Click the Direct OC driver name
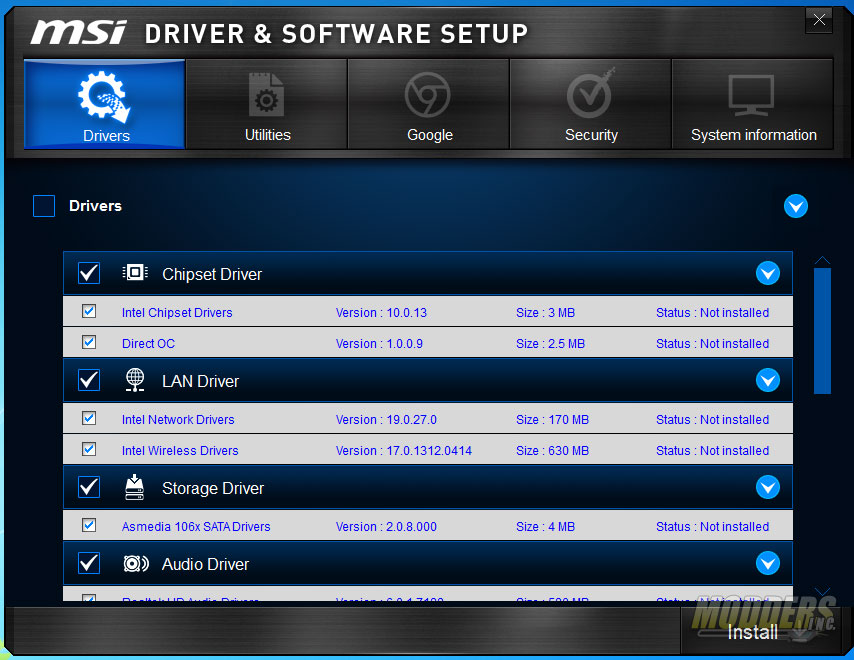The width and height of the screenshot is (854, 660). [148, 344]
